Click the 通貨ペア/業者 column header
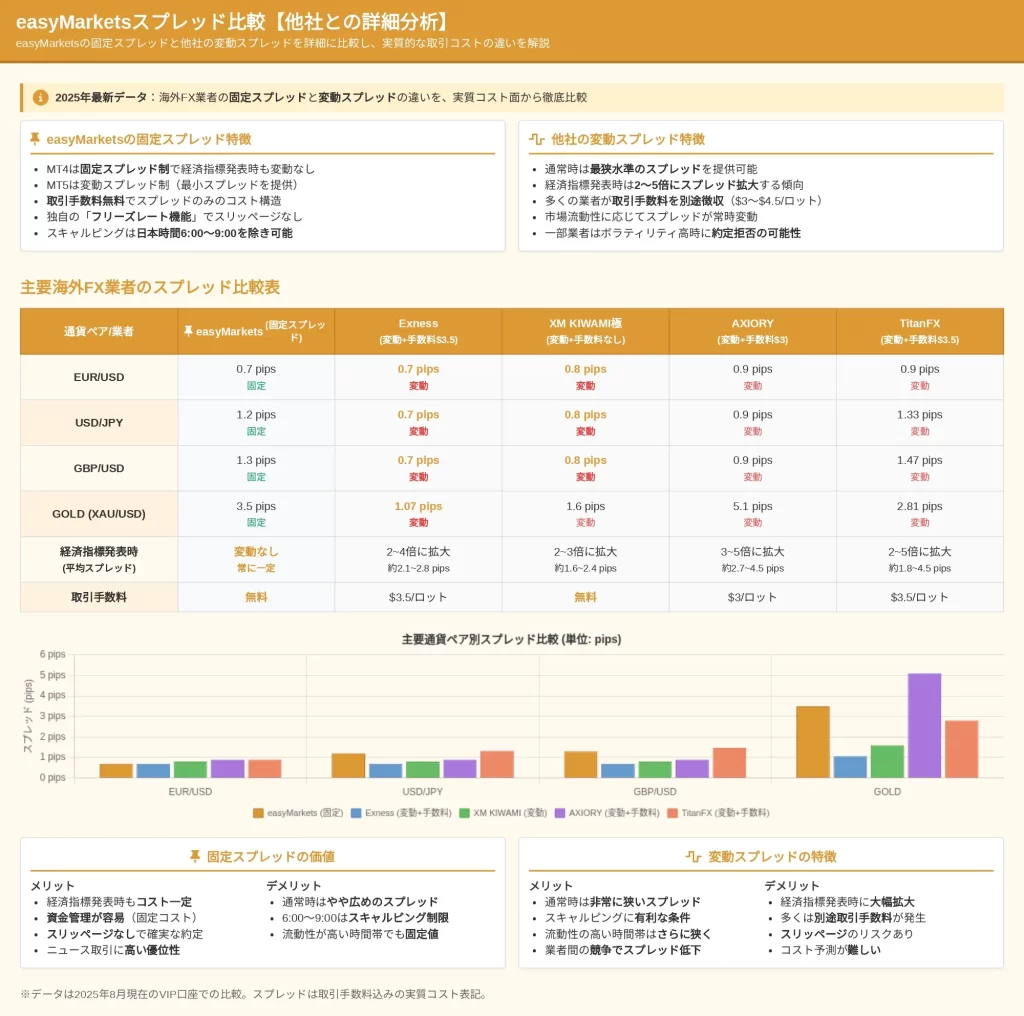This screenshot has width=1024, height=1016. (x=99, y=331)
